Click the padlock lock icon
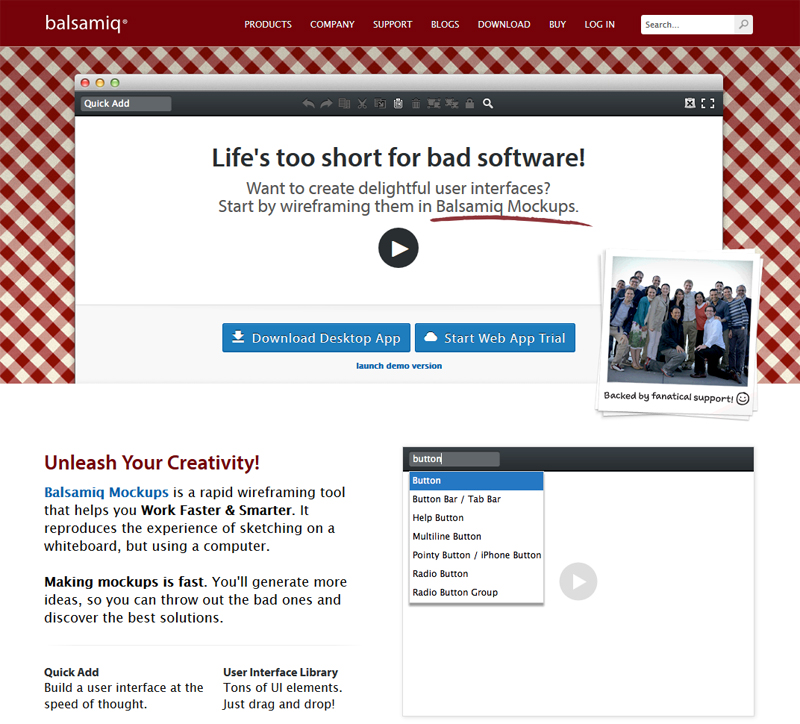Viewport: 800px width, 724px height. pos(470,103)
